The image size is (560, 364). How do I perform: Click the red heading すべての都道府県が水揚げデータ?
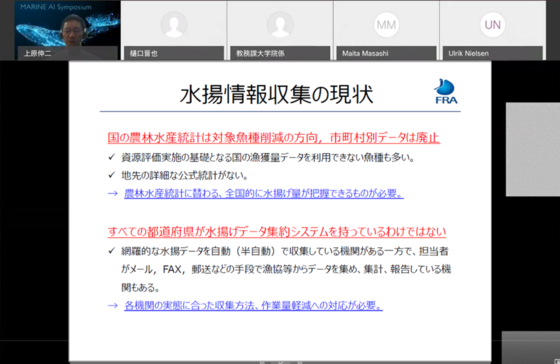click(x=277, y=232)
